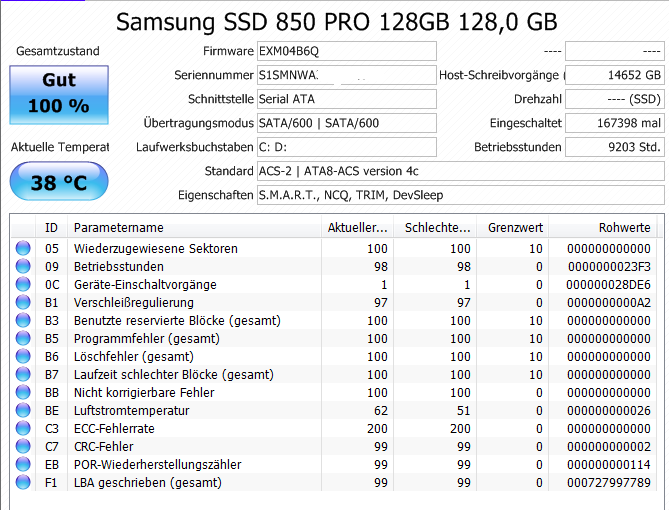Click the Rohwerte column header

click(x=602, y=227)
